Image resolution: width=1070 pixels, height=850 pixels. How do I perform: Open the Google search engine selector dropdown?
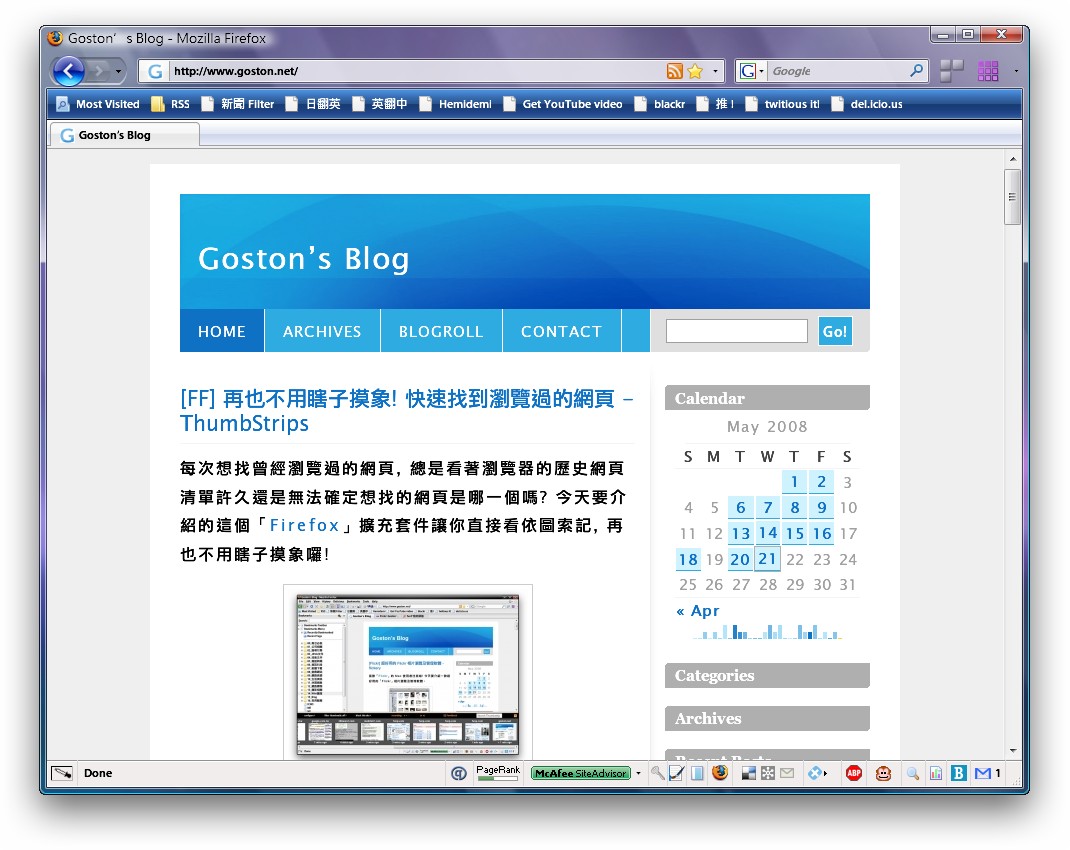[x=751, y=71]
